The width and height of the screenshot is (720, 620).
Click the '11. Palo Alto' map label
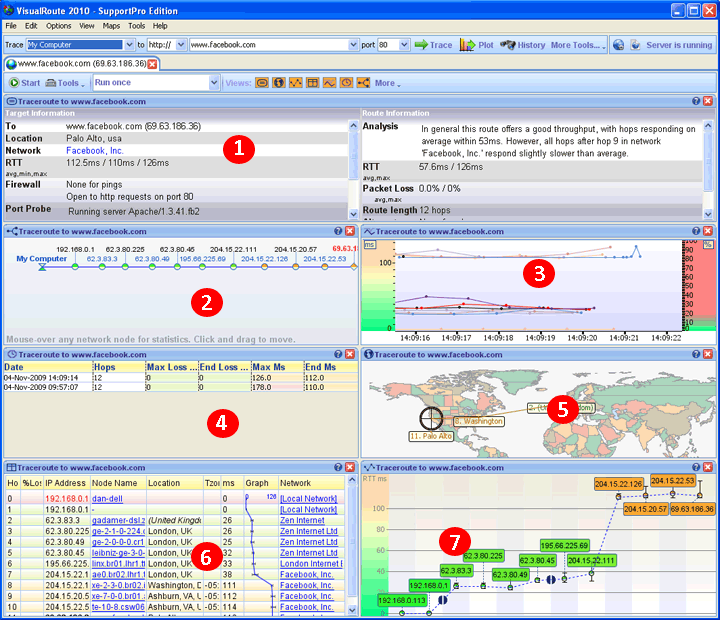pyautogui.click(x=431, y=436)
